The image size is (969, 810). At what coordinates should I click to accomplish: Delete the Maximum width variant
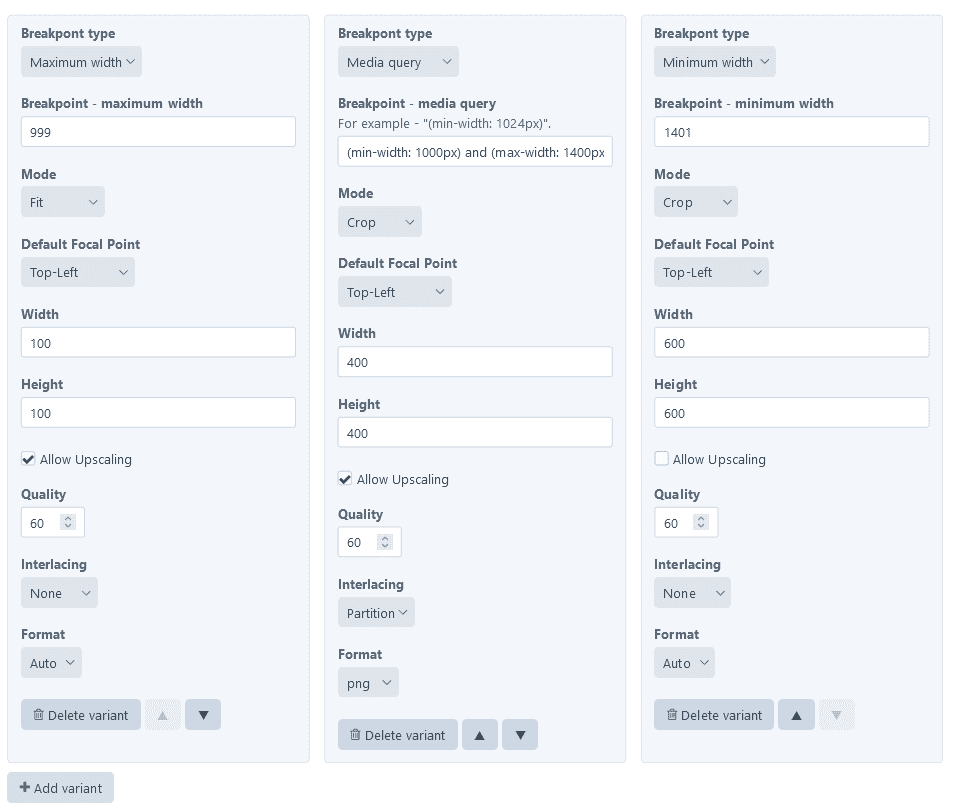pos(81,715)
